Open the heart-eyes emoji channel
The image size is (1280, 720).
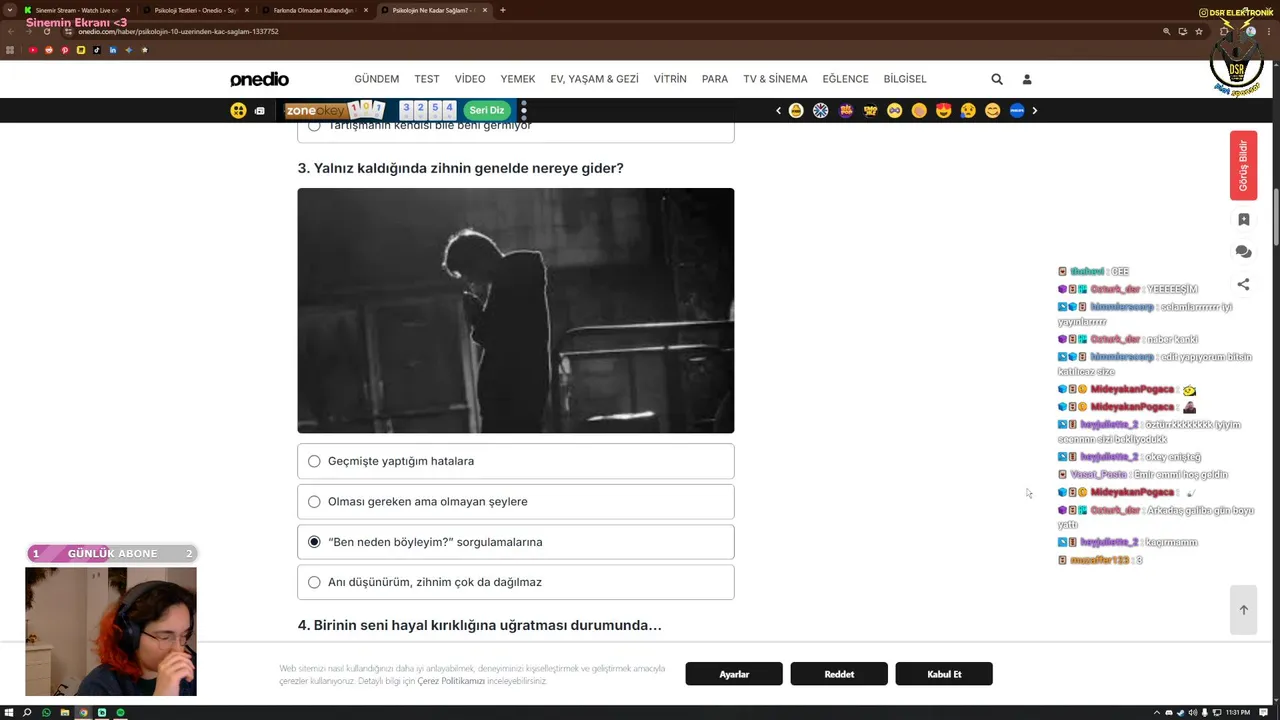pyautogui.click(x=943, y=110)
